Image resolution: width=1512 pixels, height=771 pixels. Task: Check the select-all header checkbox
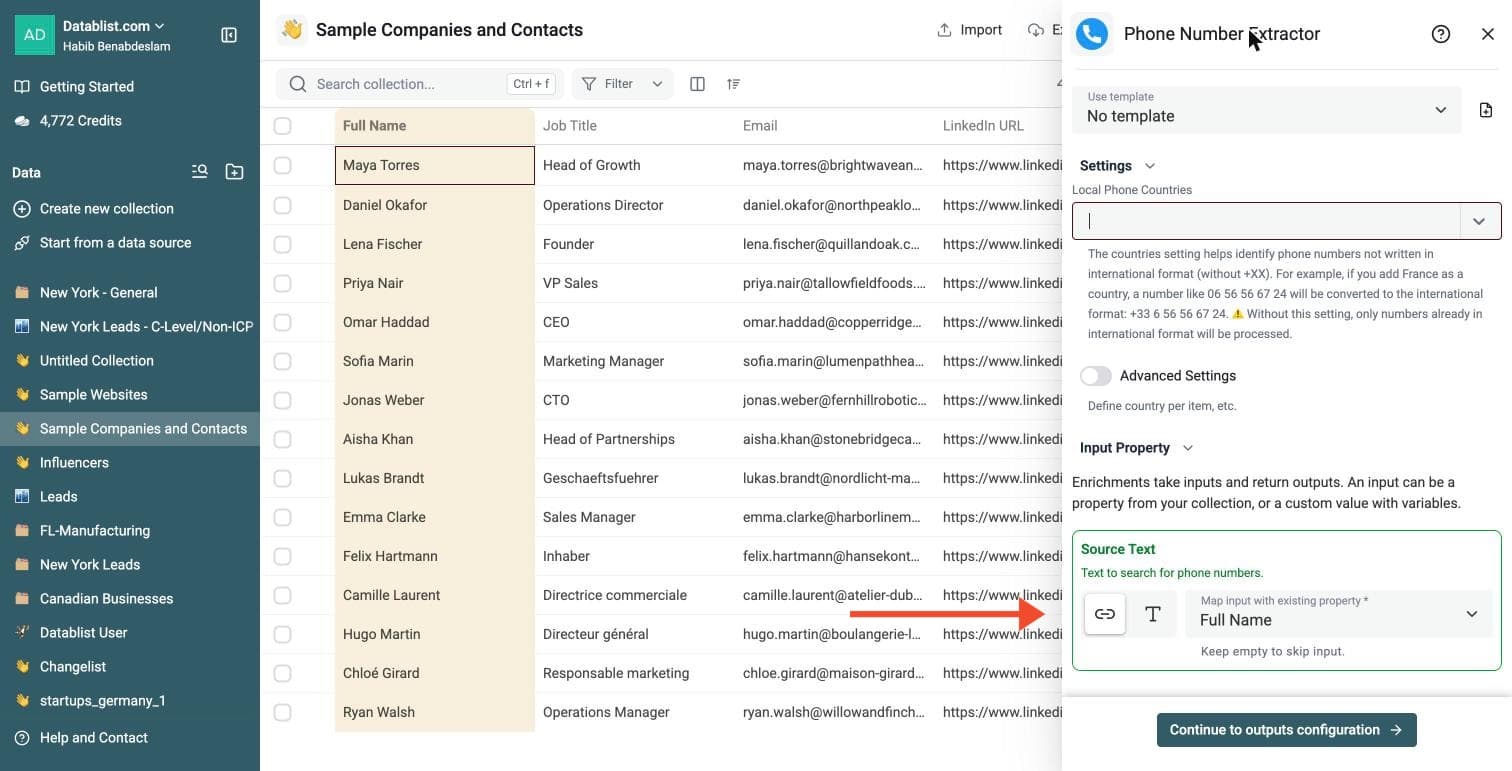click(x=283, y=126)
